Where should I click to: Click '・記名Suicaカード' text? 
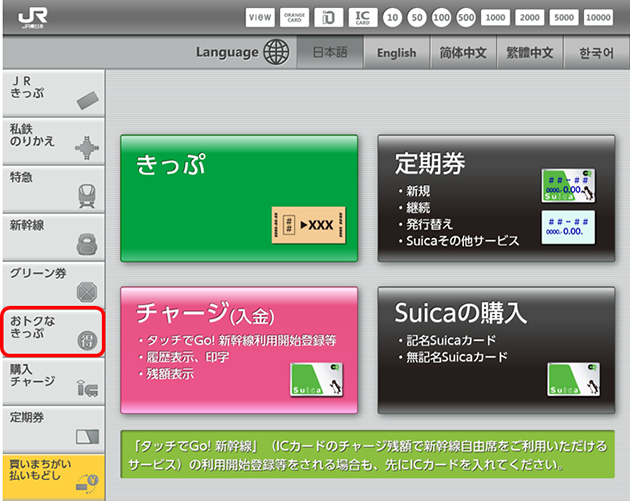[446, 340]
